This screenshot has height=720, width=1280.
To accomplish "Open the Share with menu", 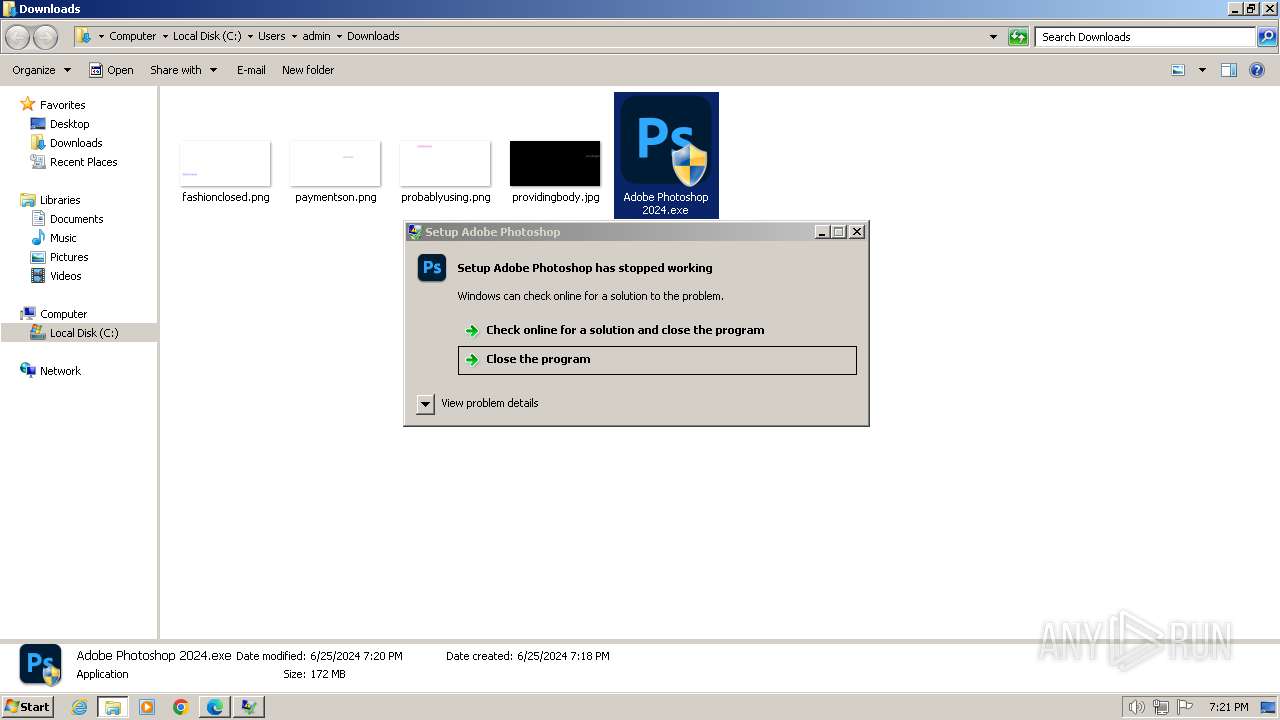I will click(x=183, y=70).
